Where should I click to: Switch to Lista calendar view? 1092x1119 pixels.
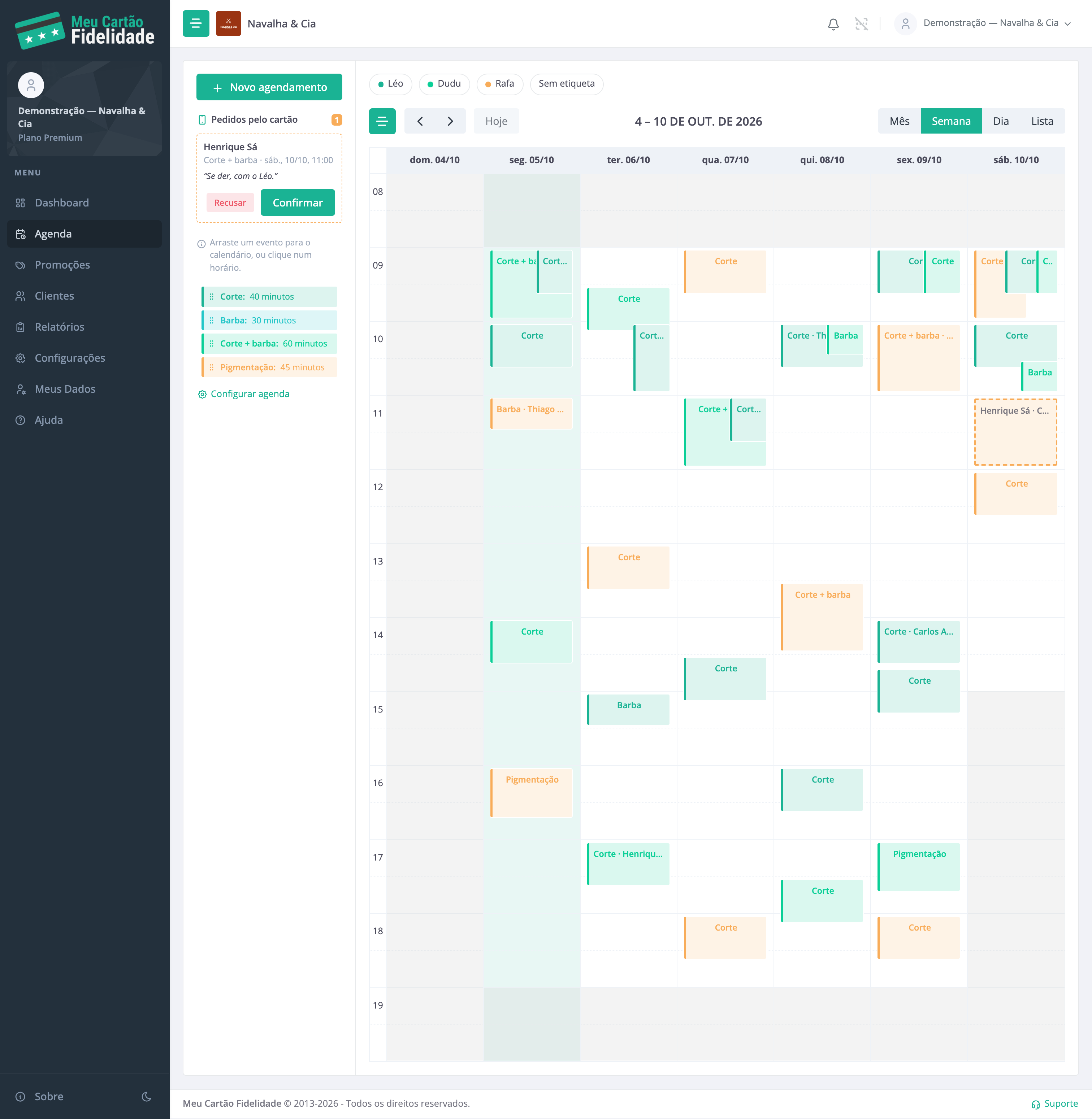click(x=1042, y=121)
